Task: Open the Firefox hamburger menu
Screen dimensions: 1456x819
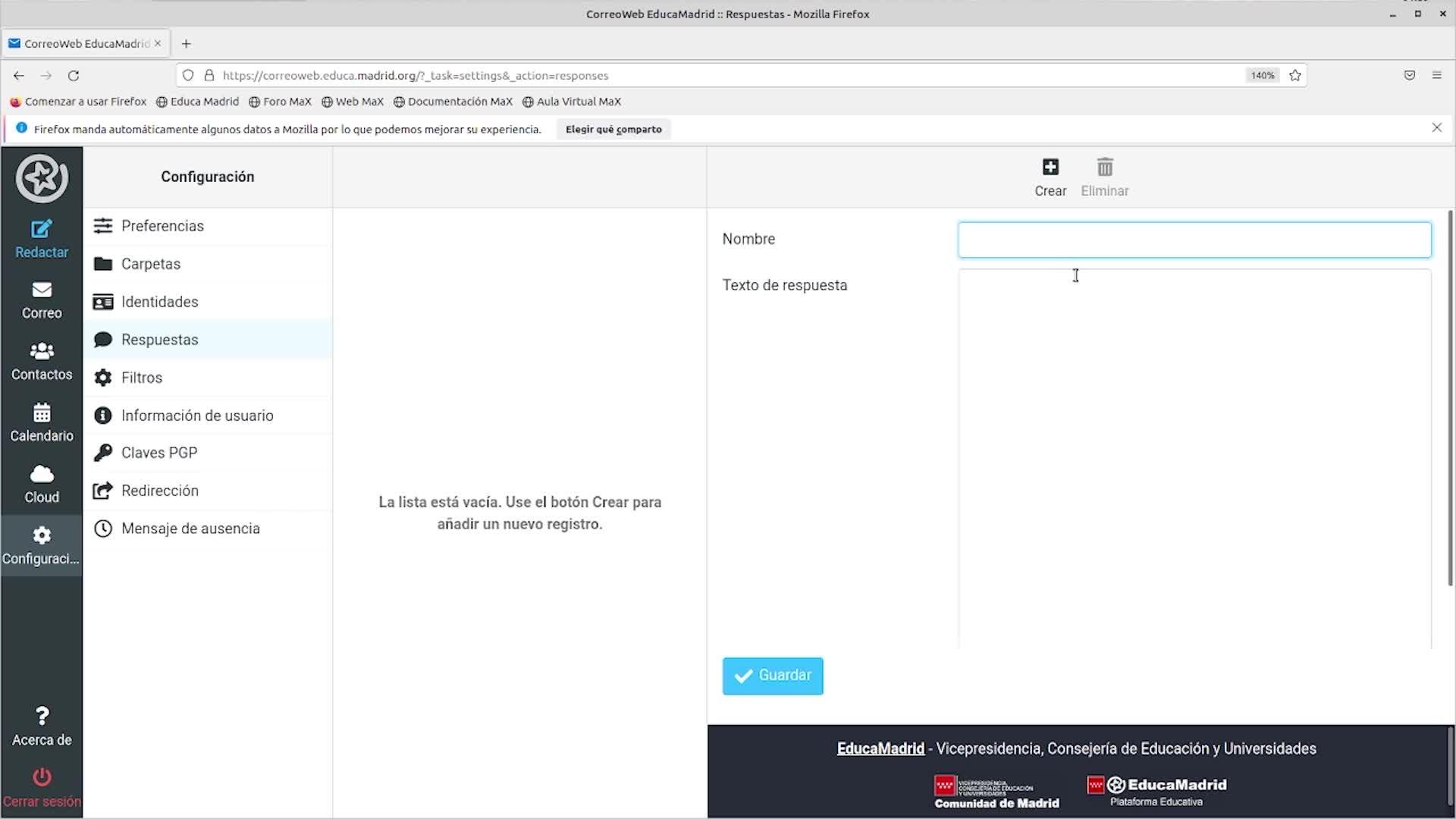Action: [1436, 75]
